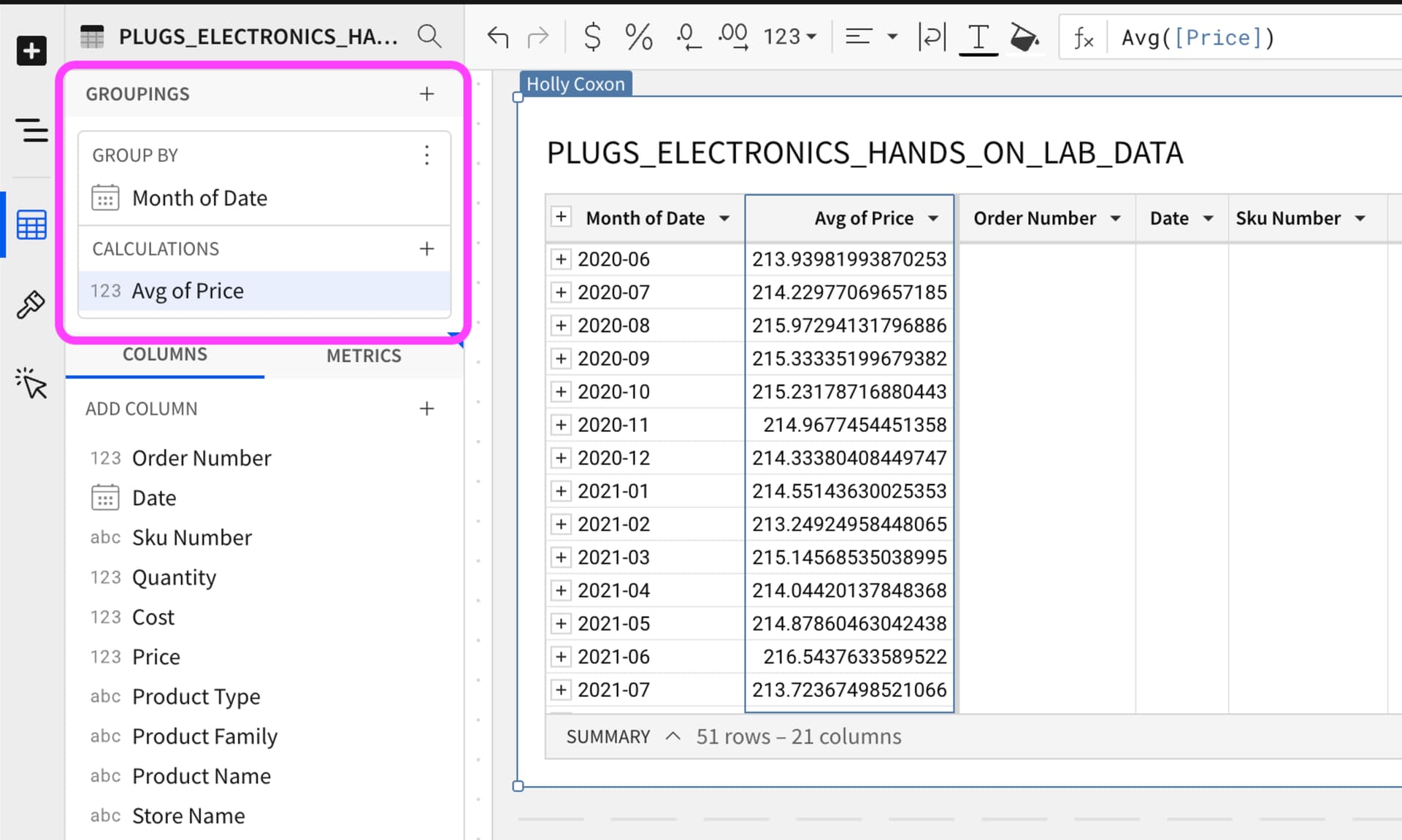
Task: Increase decimal places icon
Action: [733, 36]
